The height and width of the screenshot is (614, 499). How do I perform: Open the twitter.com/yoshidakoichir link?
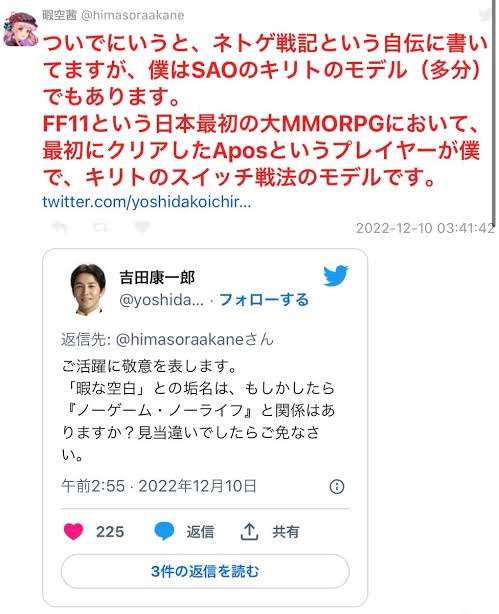click(146, 202)
